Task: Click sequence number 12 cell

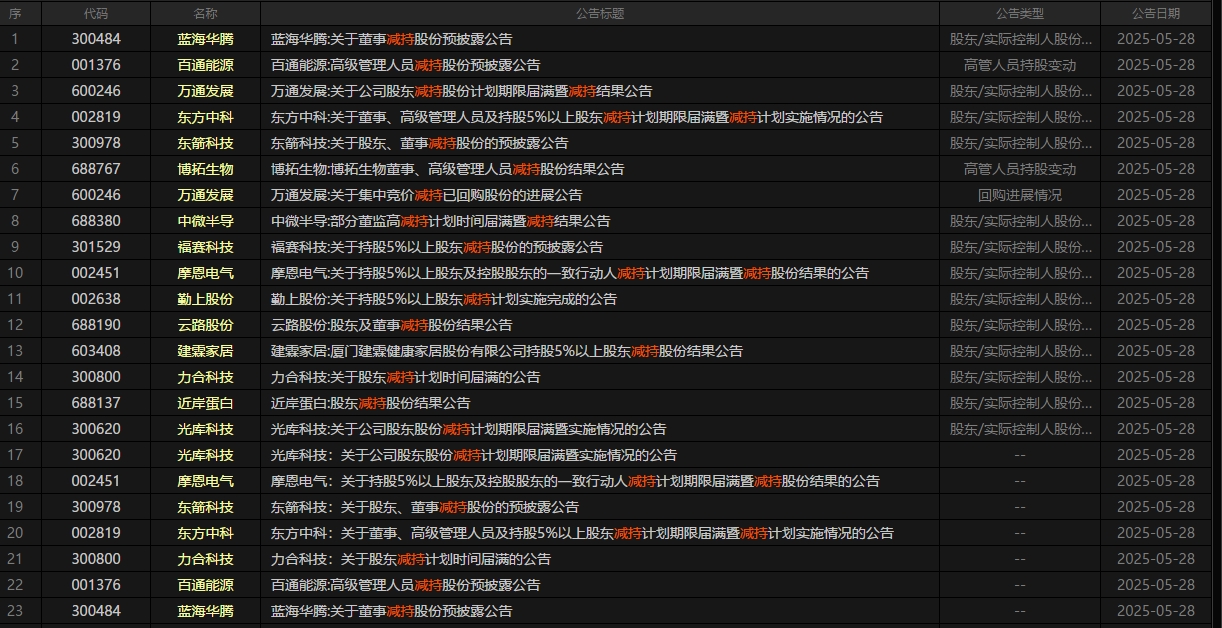Action: point(15,325)
